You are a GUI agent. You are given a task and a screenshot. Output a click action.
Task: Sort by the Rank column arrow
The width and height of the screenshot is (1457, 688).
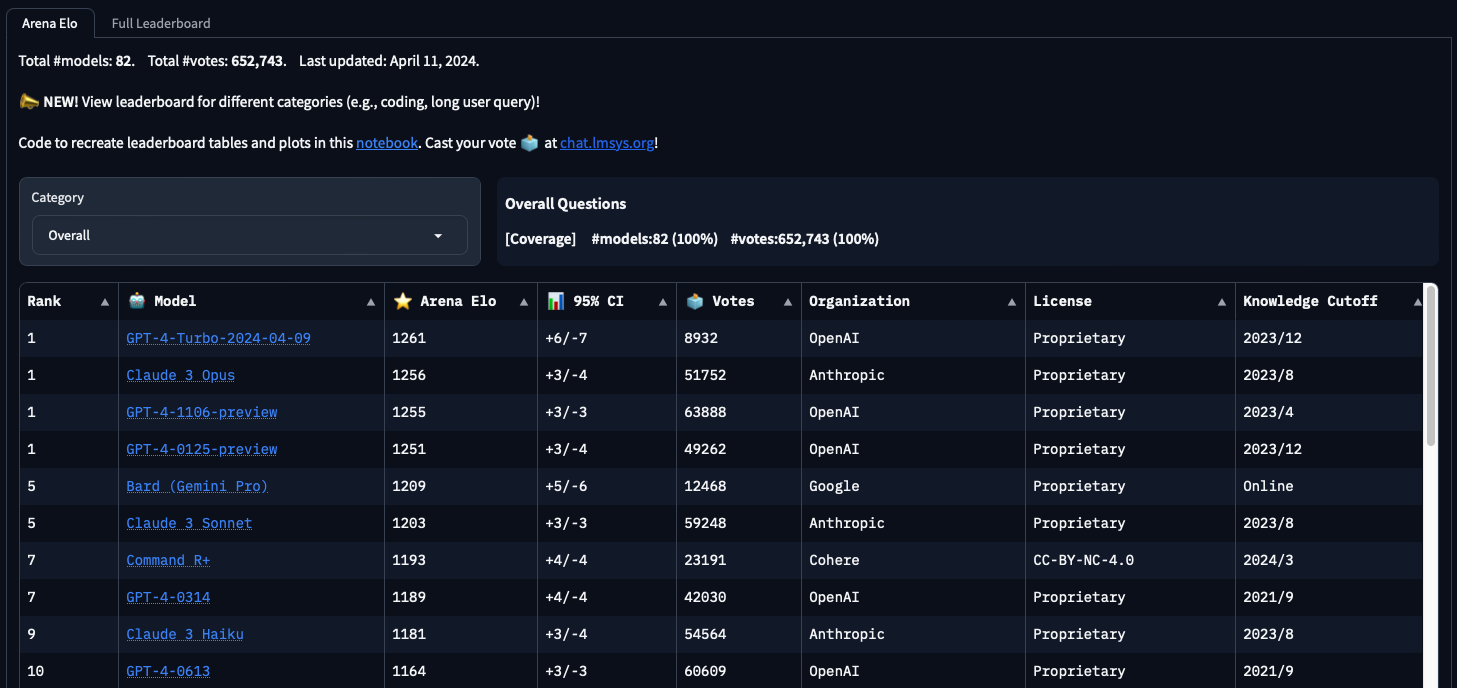(105, 302)
